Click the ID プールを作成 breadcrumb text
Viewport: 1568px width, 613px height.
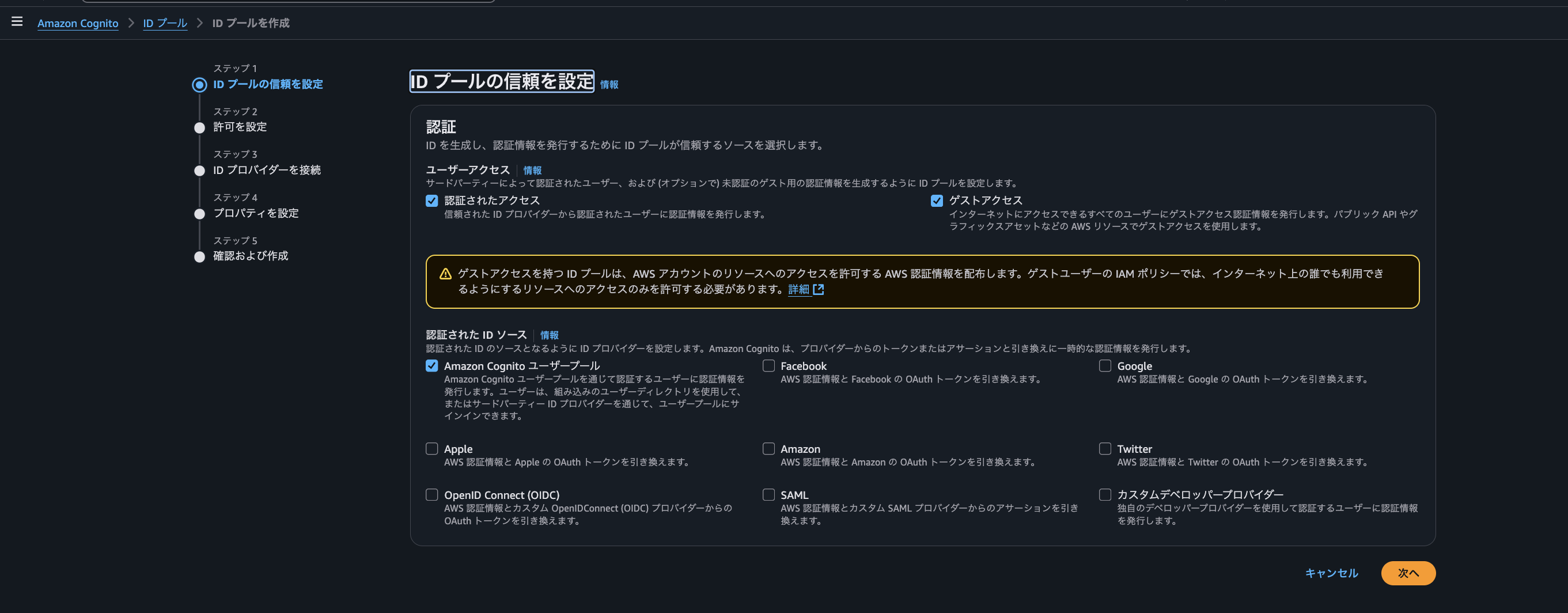point(251,23)
